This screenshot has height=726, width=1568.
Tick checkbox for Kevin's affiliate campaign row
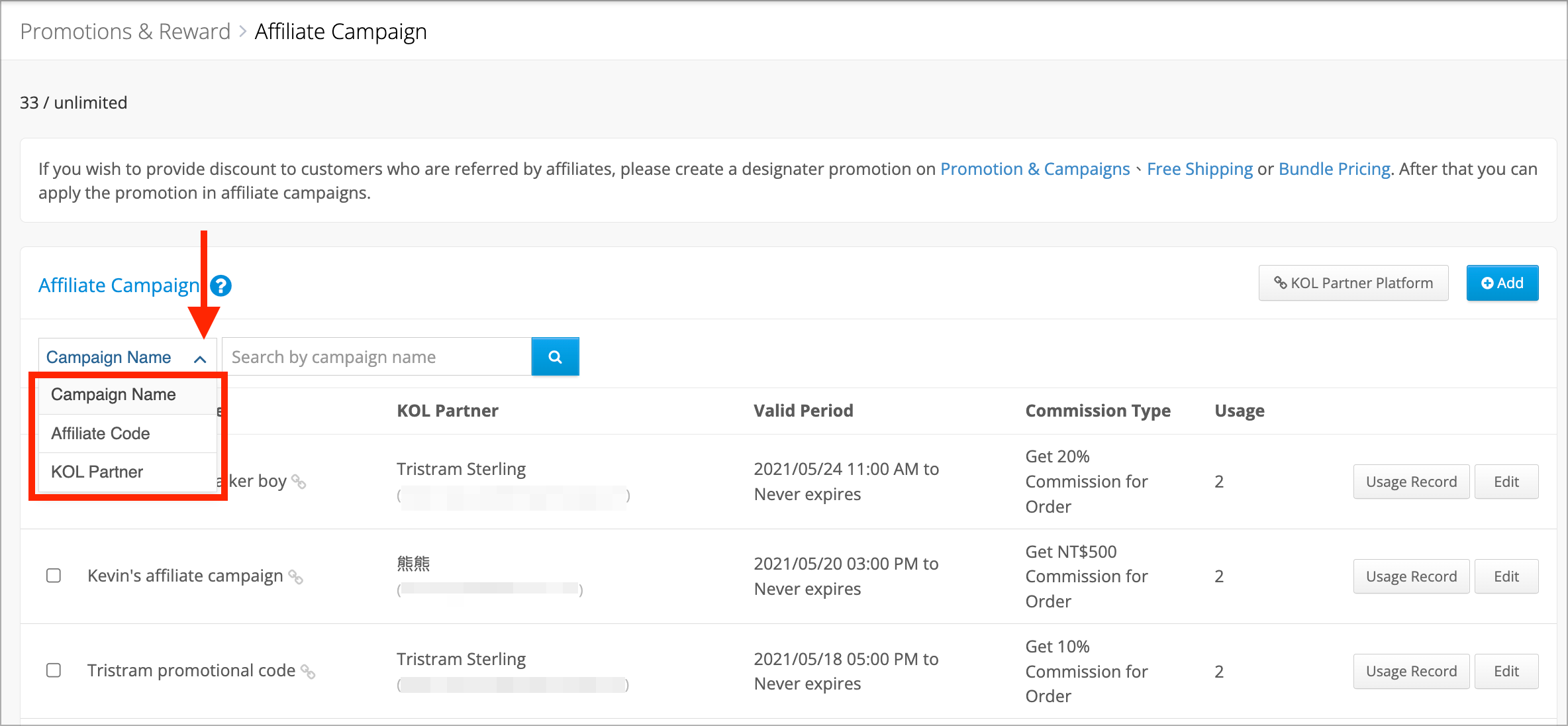pyautogui.click(x=54, y=576)
